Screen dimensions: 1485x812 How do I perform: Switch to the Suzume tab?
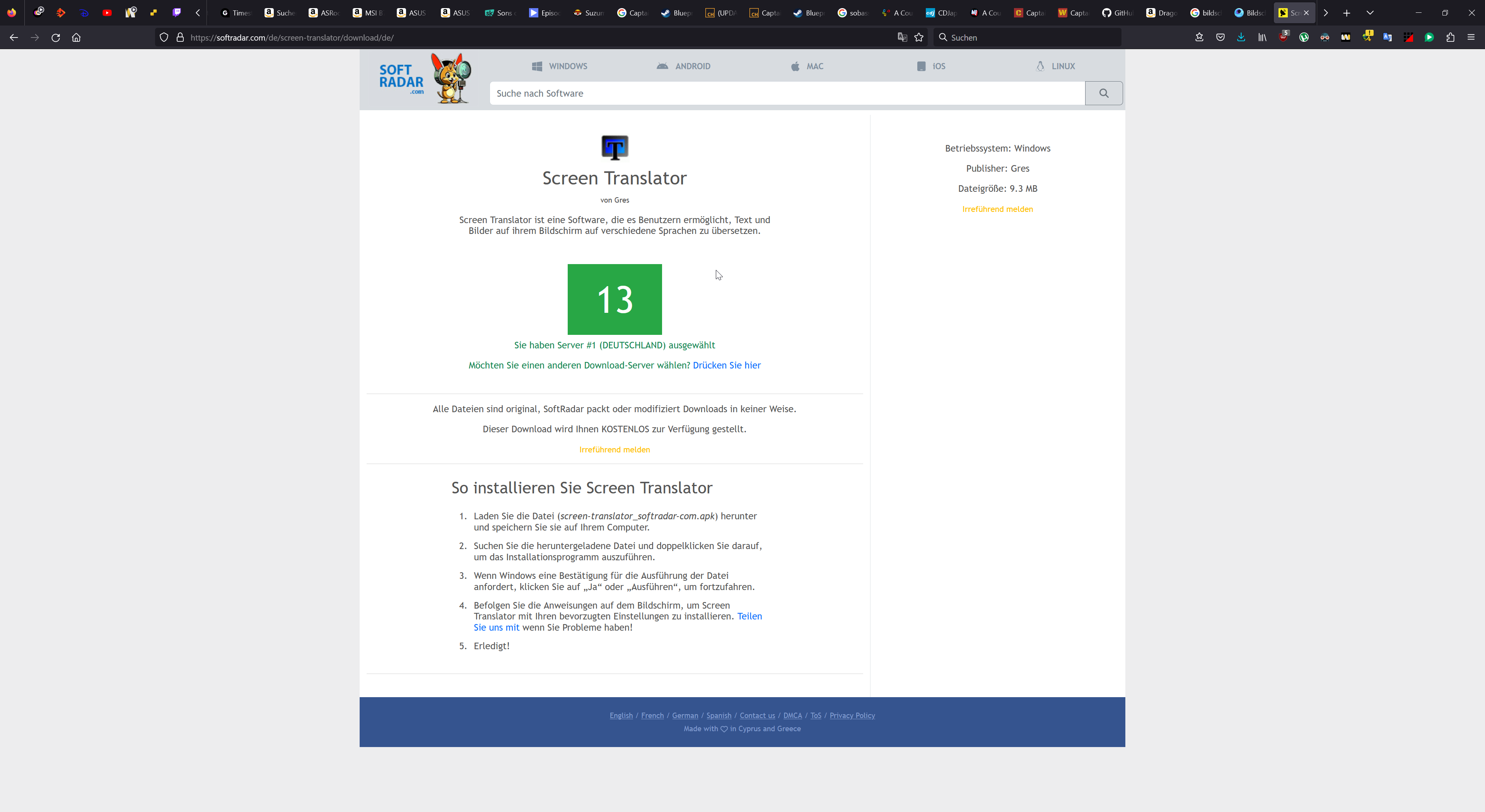tap(588, 13)
